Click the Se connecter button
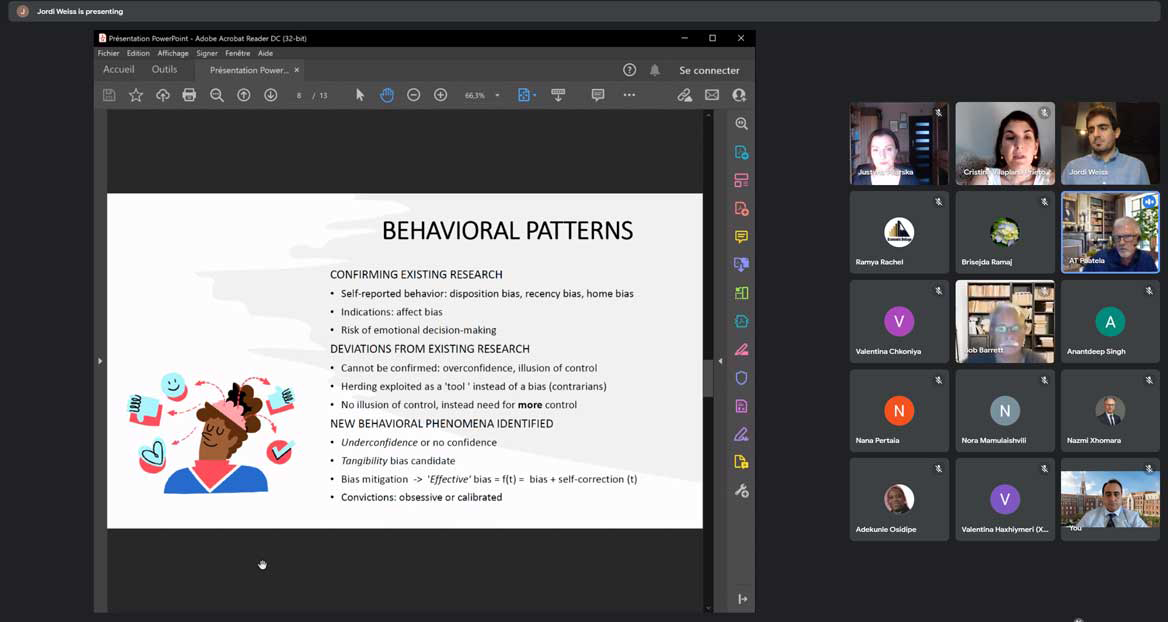The height and width of the screenshot is (622, 1168). point(709,70)
